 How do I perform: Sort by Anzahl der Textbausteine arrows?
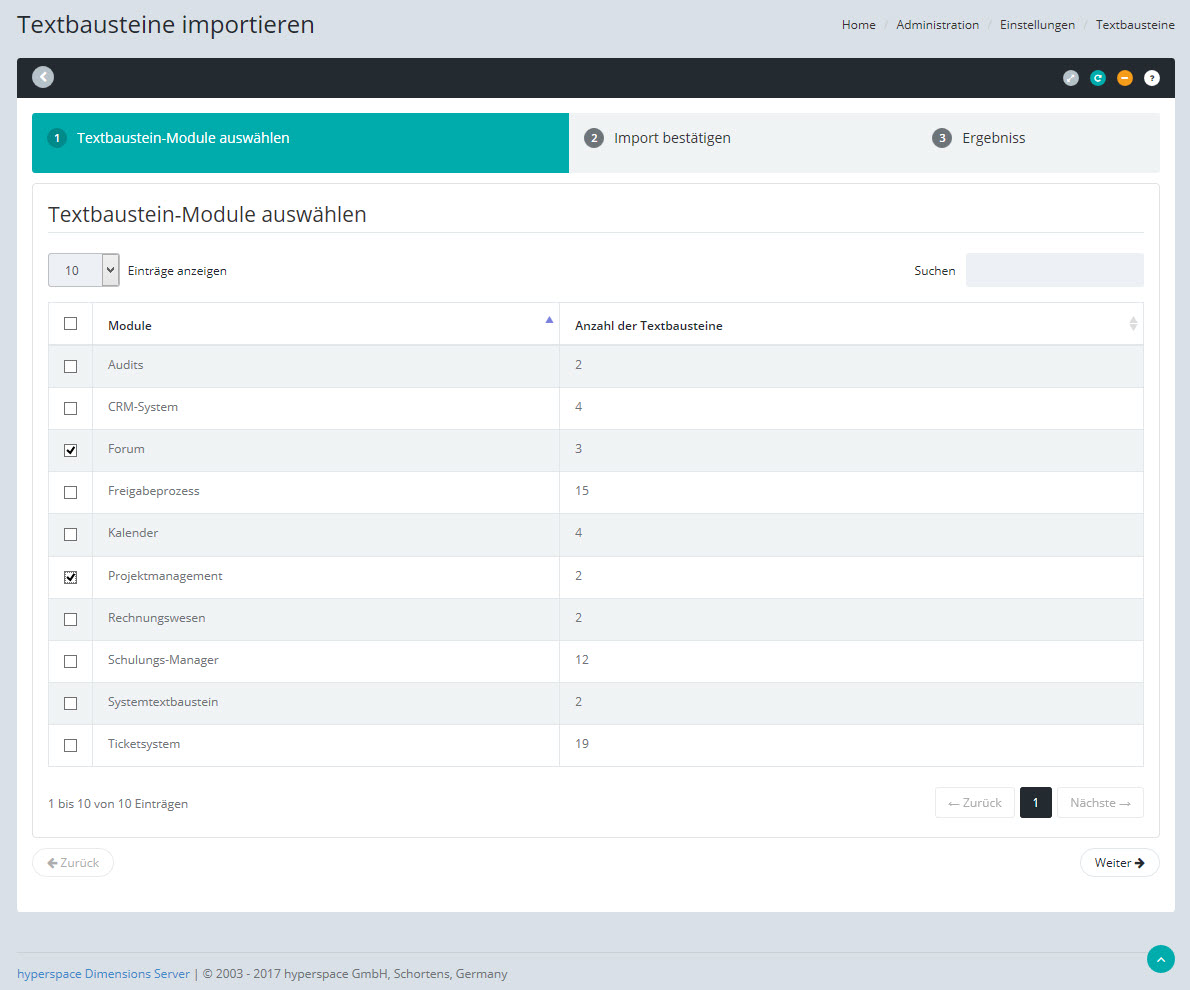point(1132,324)
